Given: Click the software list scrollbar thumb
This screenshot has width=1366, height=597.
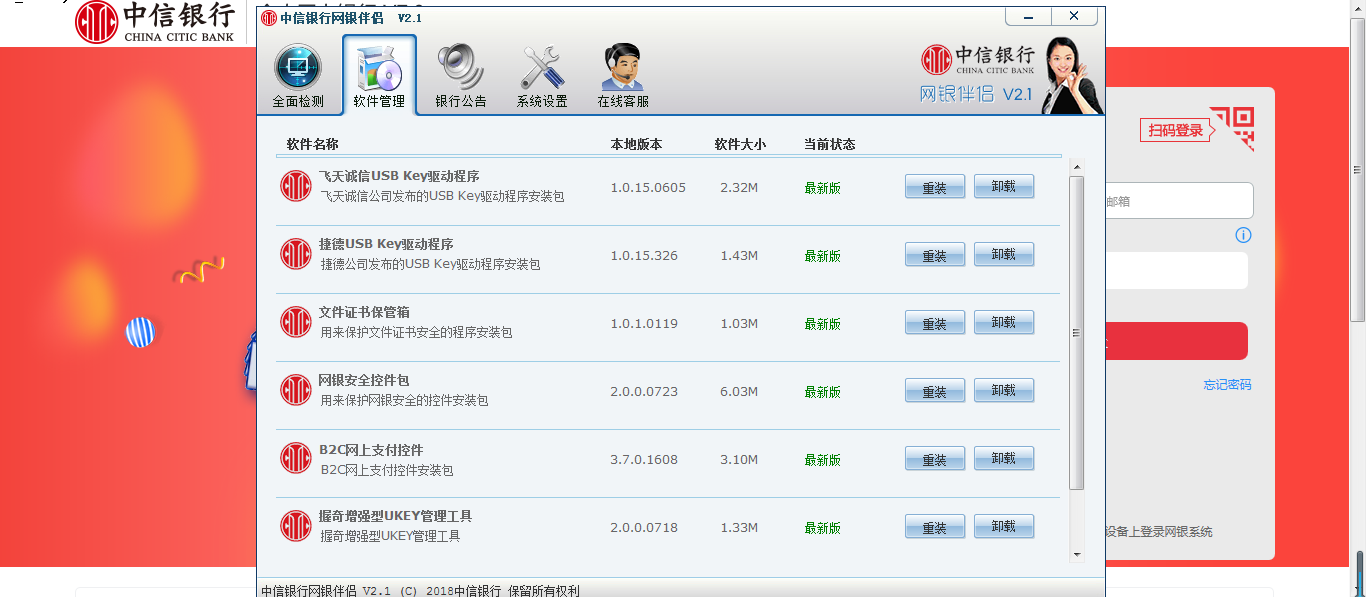Looking at the screenshot, I should (1077, 333).
